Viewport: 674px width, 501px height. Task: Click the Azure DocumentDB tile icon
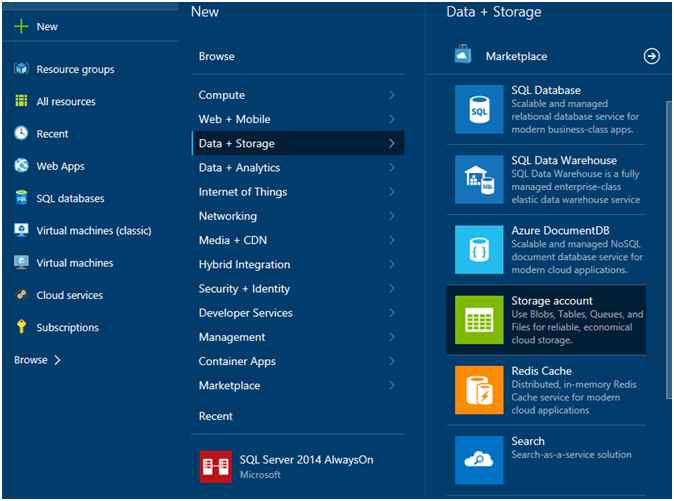479,250
